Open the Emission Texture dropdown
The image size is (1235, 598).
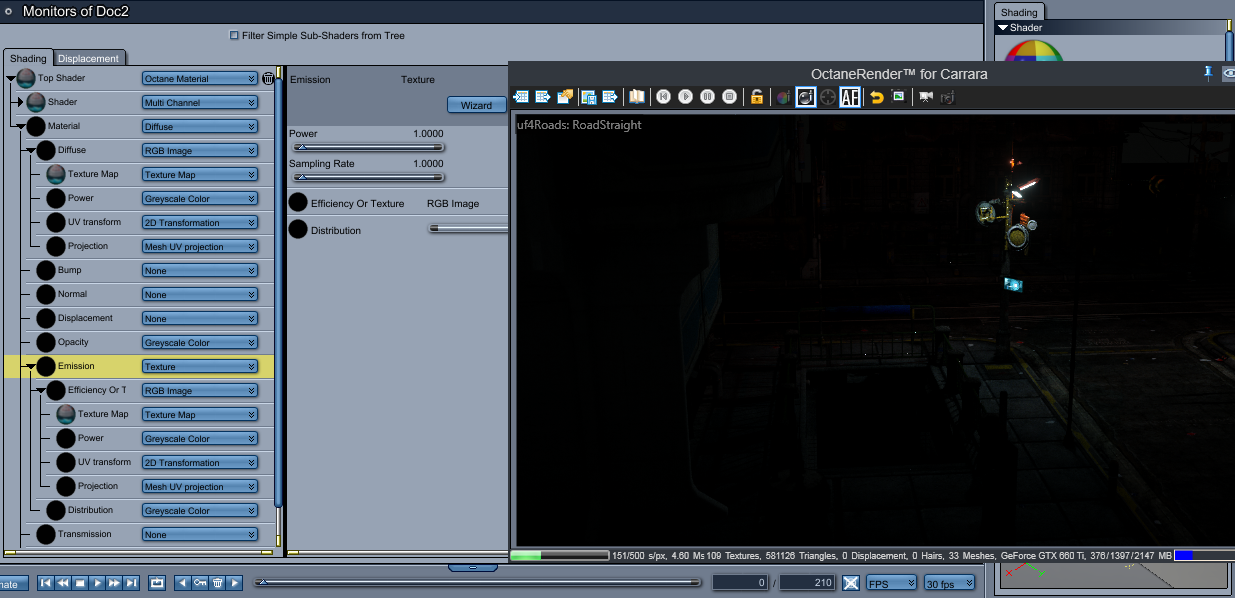pyautogui.click(x=200, y=366)
